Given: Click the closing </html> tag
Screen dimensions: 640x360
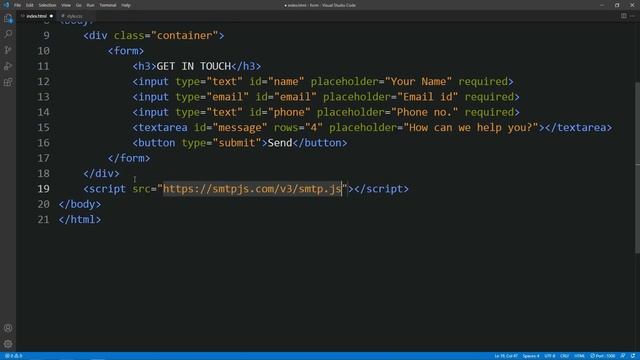Looking at the screenshot, I should [80, 220].
